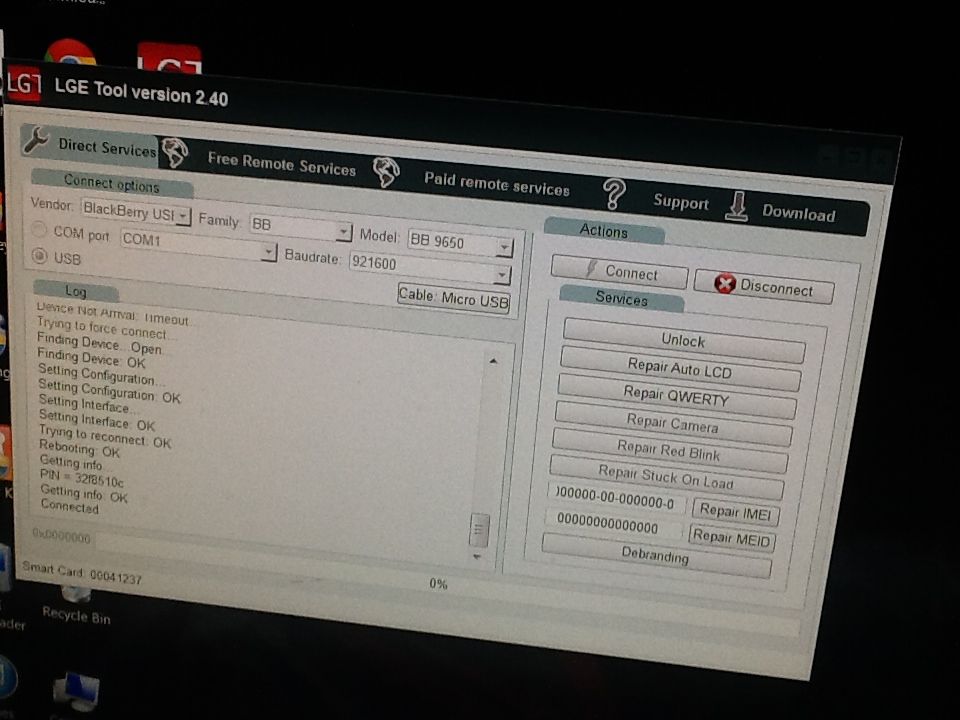The width and height of the screenshot is (960, 720).
Task: Click the globe icon before Paid remote services
Action: coord(386,173)
